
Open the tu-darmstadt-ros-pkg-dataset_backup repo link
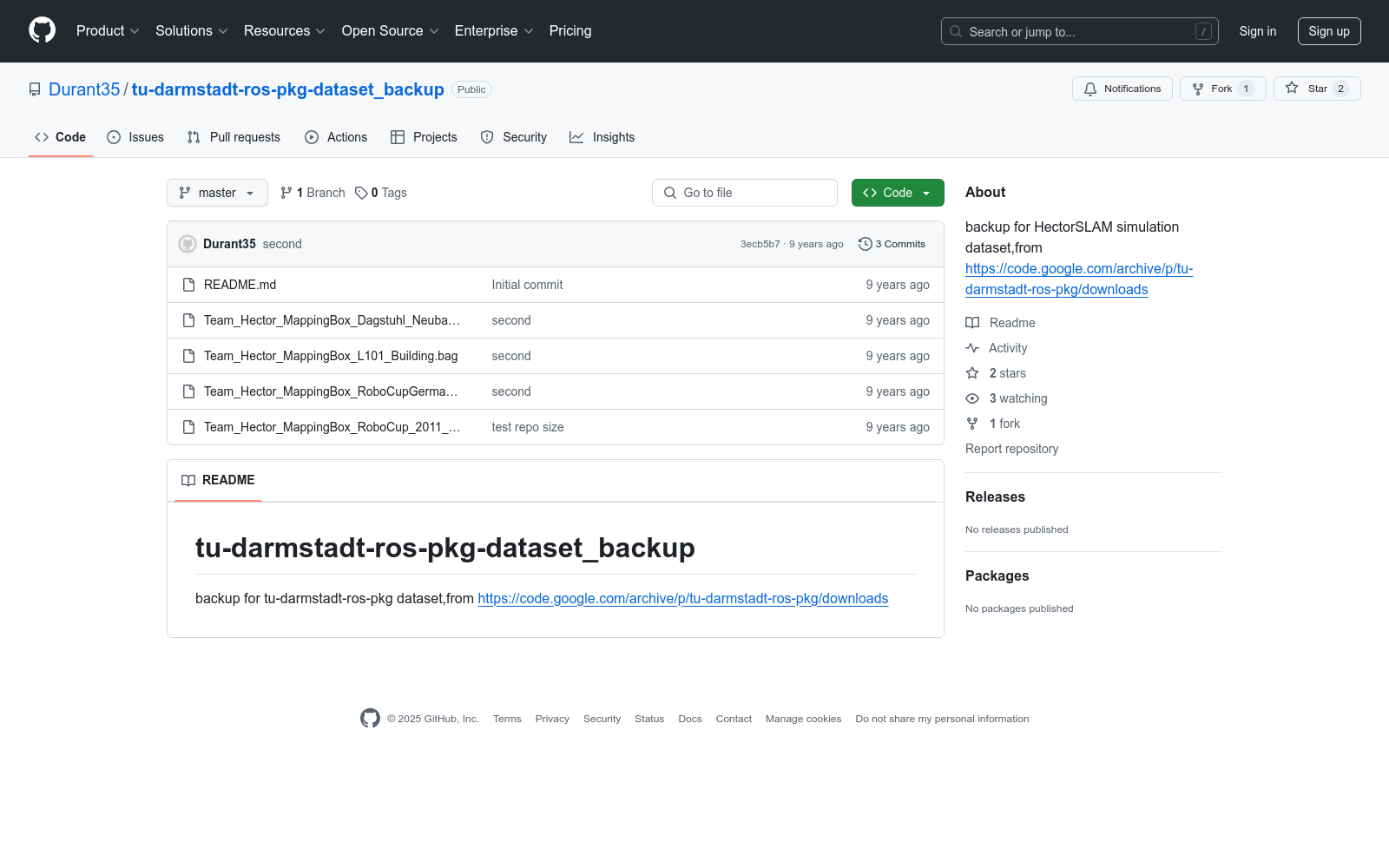click(x=288, y=89)
